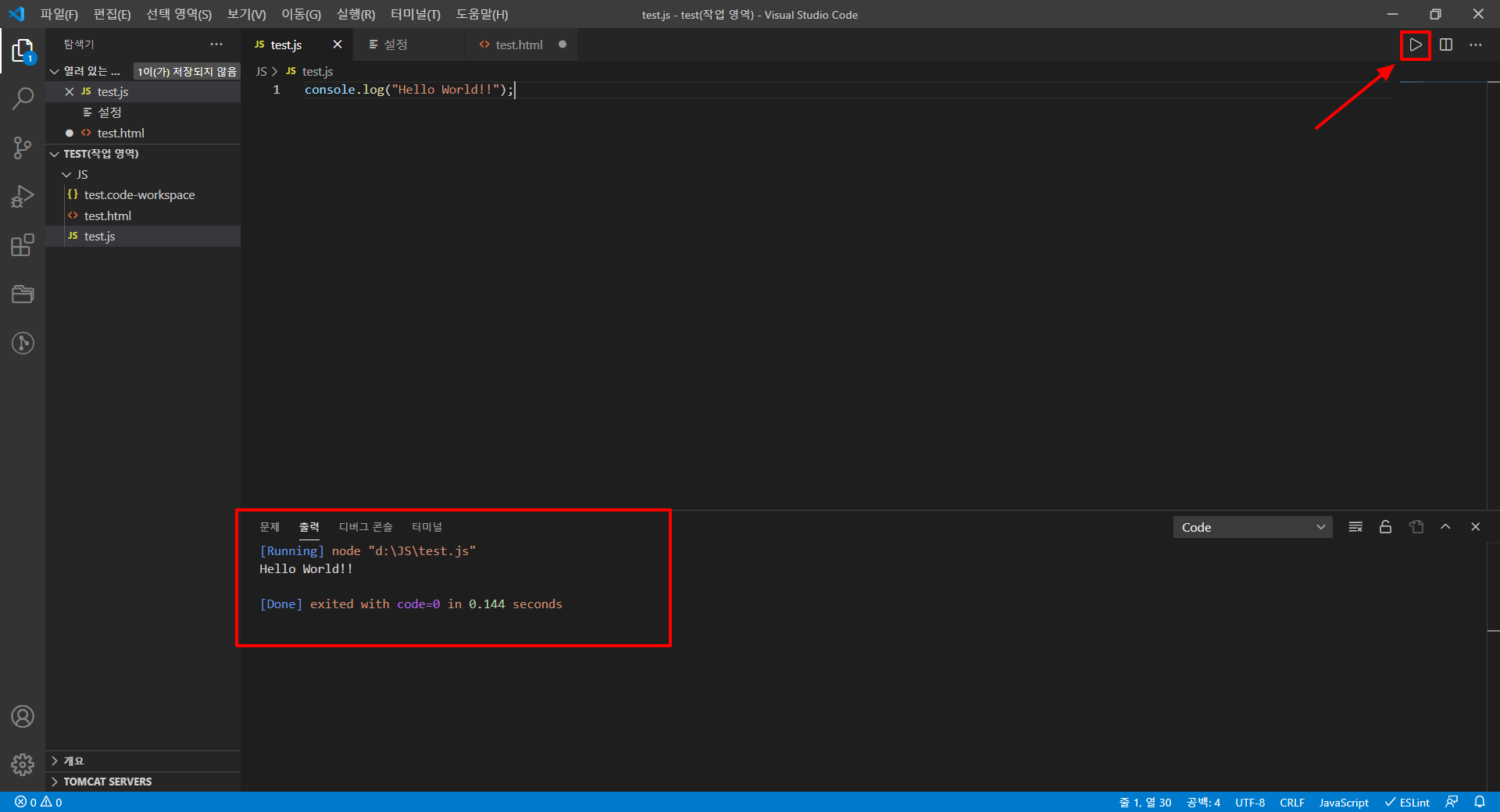Change end of line sequence CRLF

click(x=1292, y=802)
